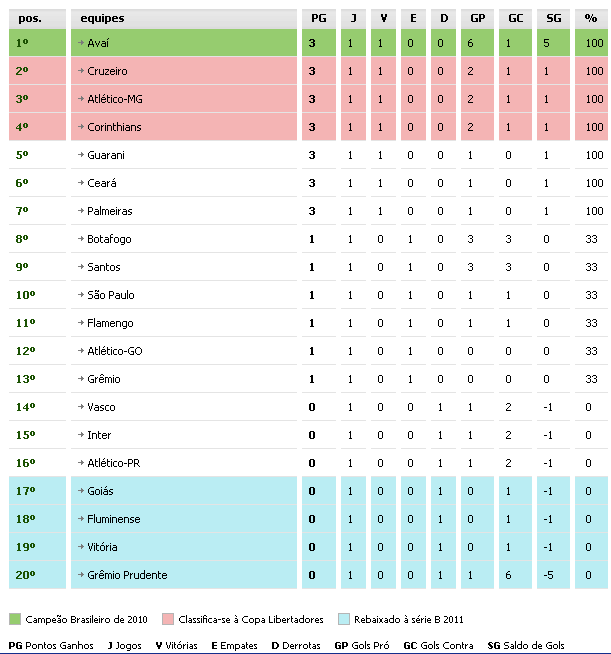Click the equipes column header
Image resolution: width=611 pixels, height=654 pixels.
tap(102, 18)
